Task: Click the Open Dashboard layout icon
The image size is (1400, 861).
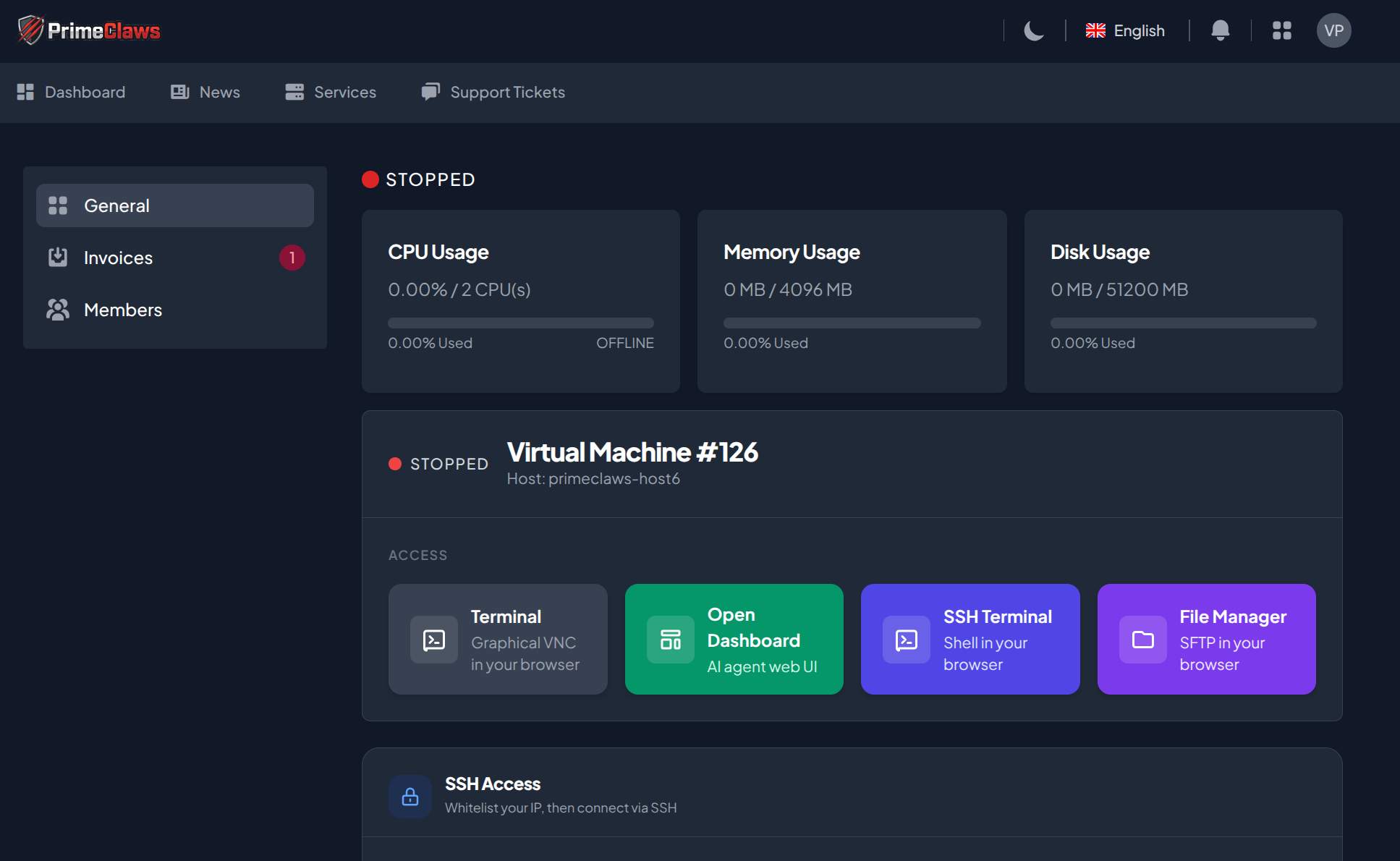Action: click(671, 640)
